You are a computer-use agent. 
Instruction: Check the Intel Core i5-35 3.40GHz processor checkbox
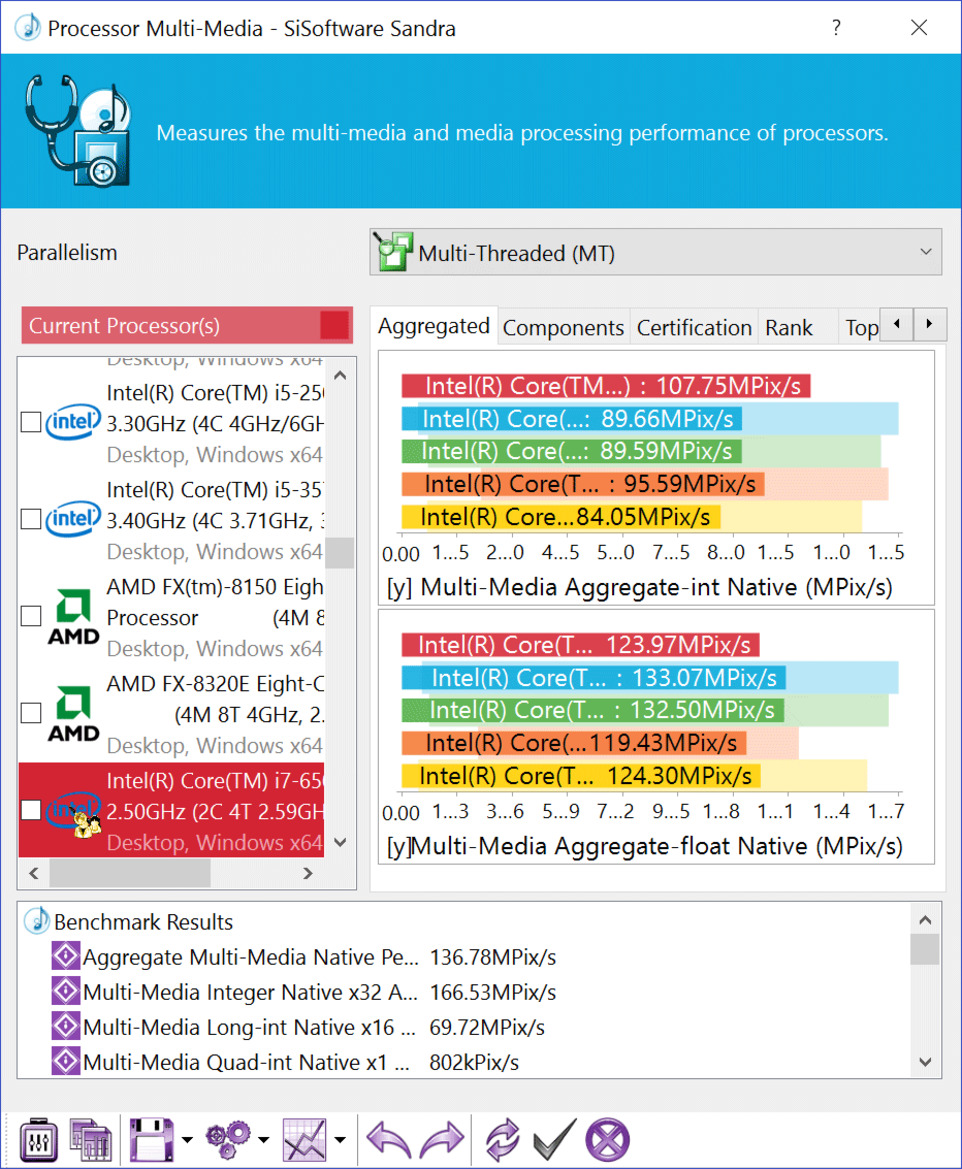coord(31,519)
